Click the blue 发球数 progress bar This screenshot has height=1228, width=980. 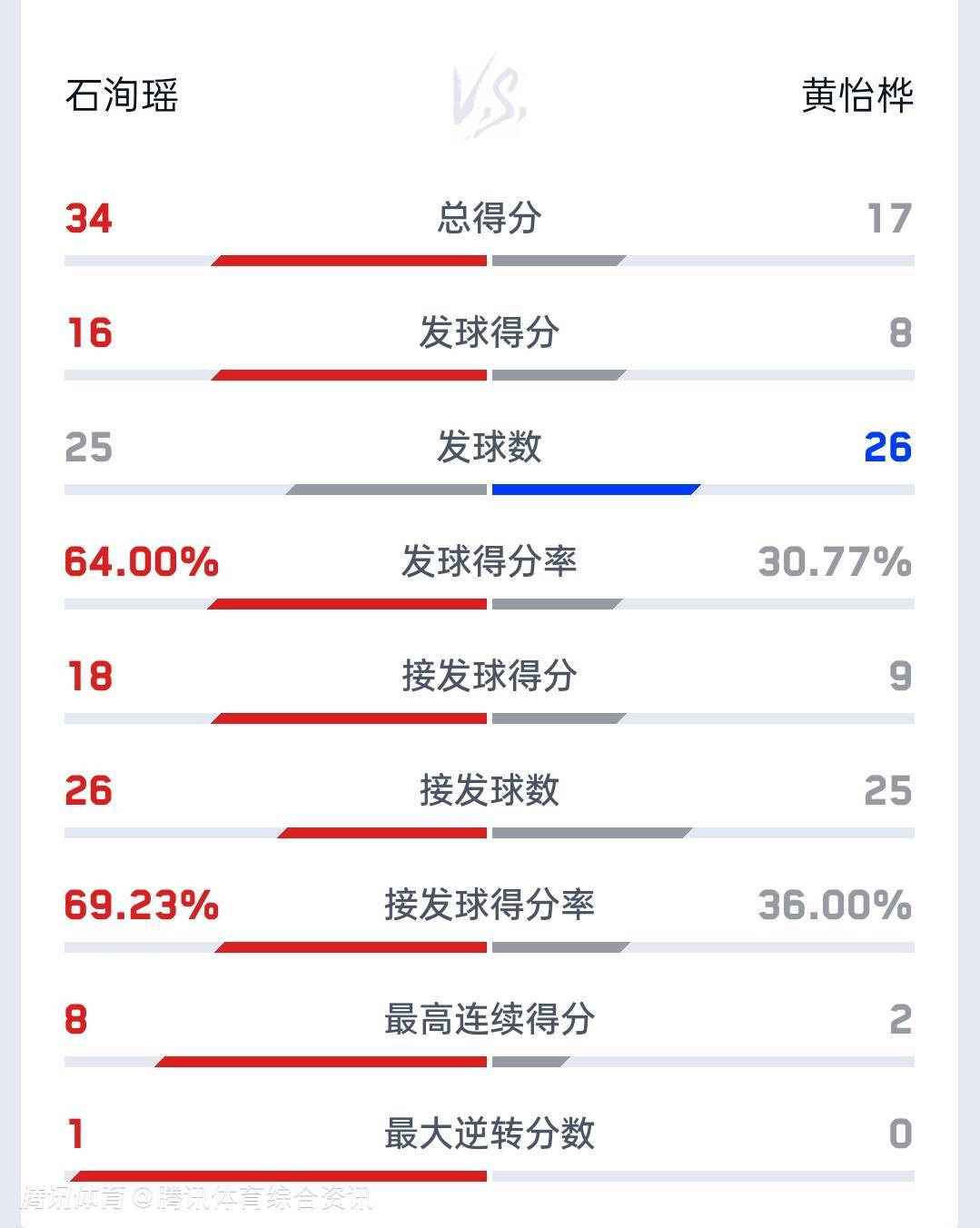[595, 490]
